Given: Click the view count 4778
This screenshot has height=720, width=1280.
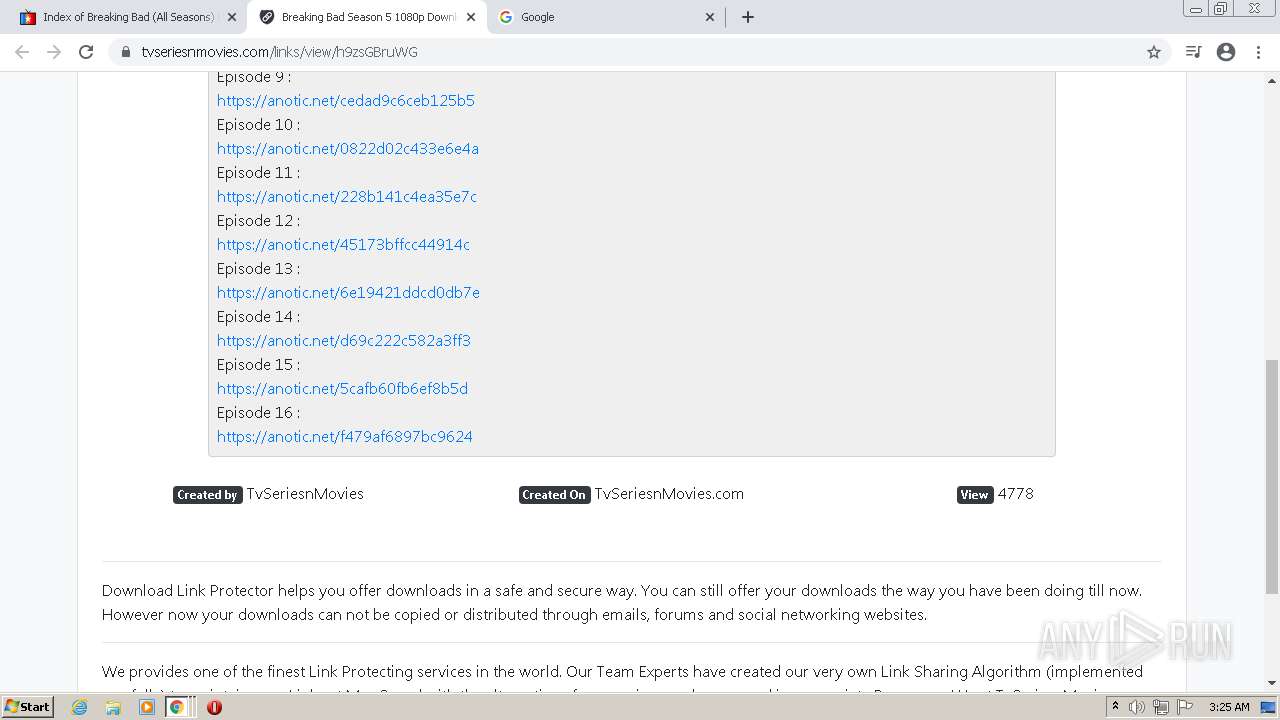Looking at the screenshot, I should click(1015, 494).
